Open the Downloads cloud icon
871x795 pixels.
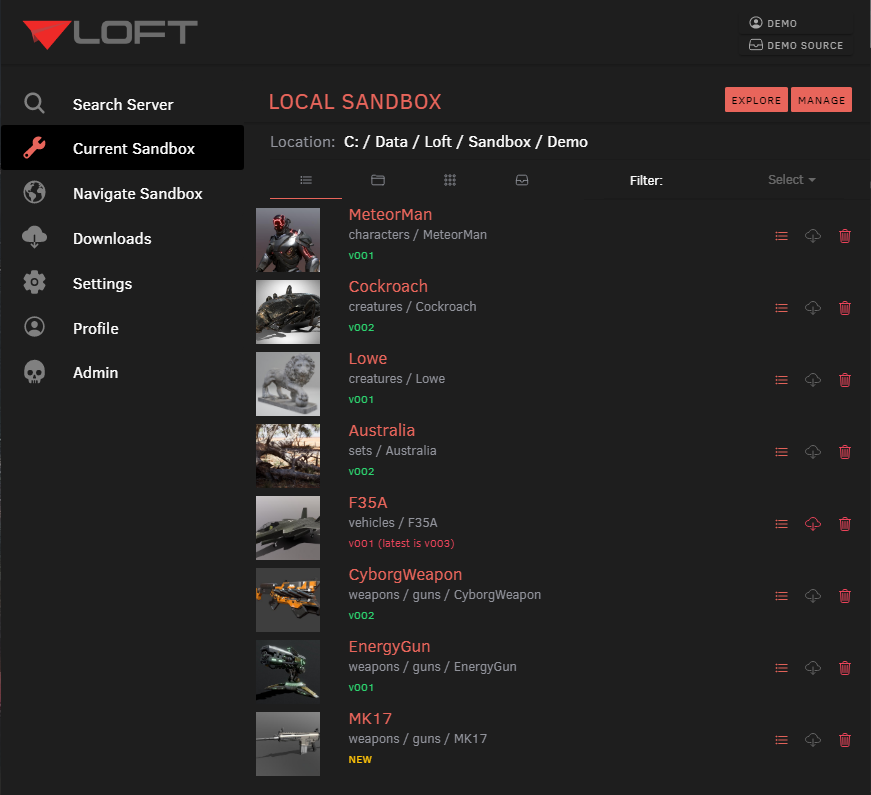[34, 238]
